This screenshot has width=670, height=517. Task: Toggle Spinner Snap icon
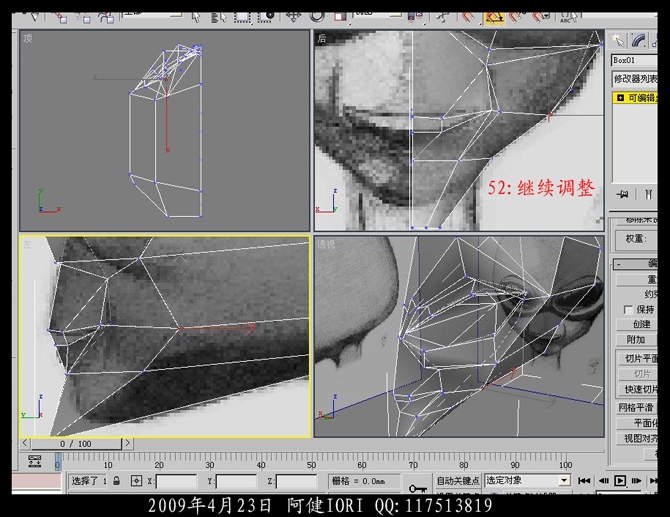[541, 17]
